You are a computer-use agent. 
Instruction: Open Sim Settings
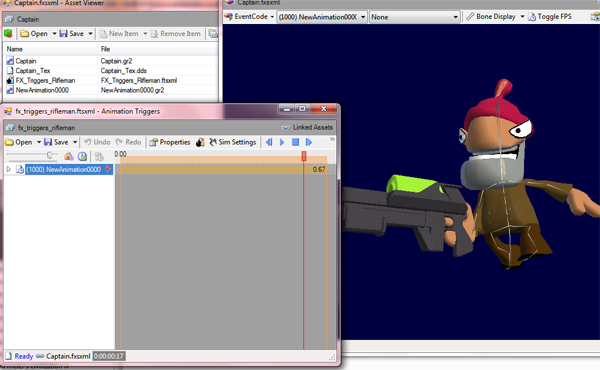(x=233, y=142)
